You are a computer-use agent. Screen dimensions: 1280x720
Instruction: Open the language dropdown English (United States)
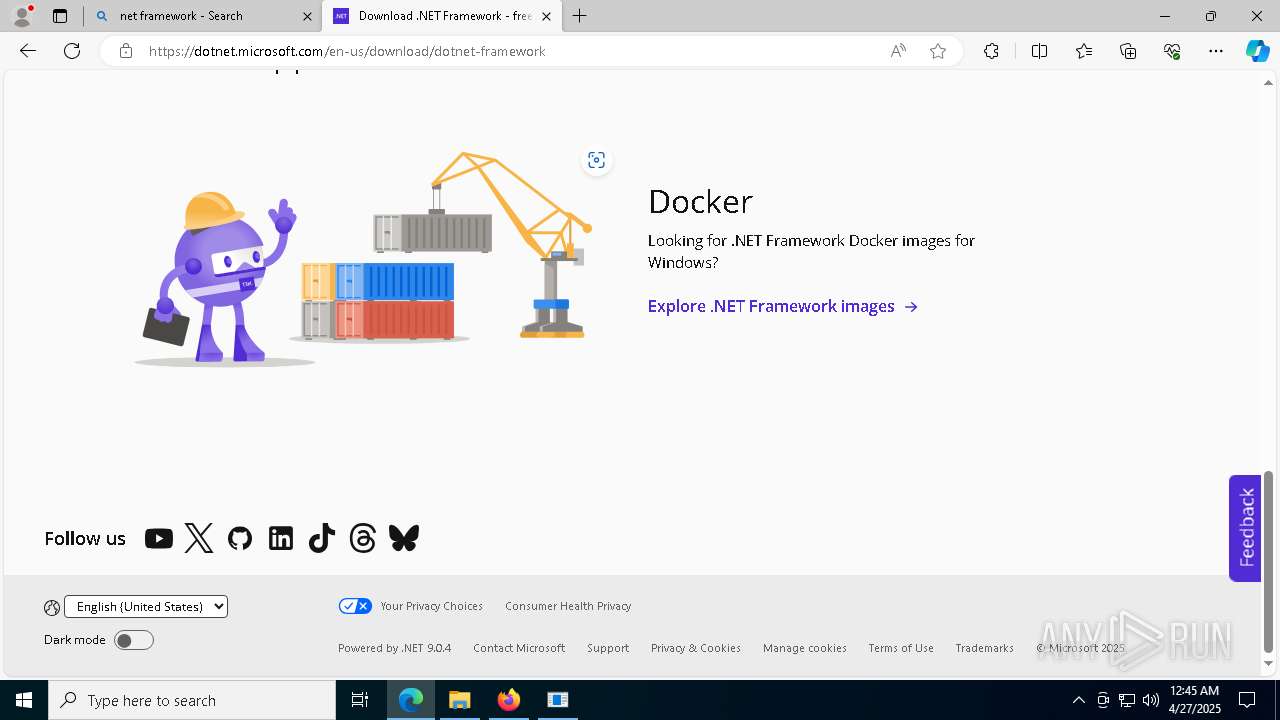point(146,606)
